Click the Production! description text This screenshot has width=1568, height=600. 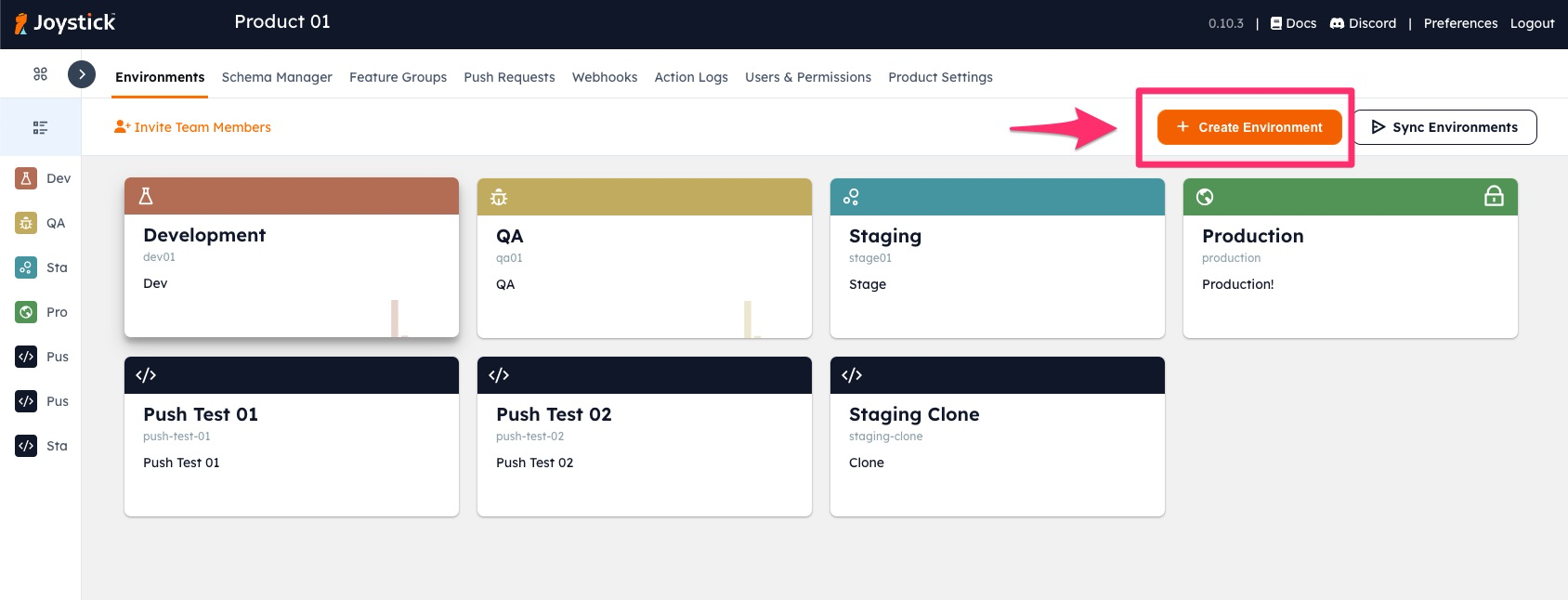pyautogui.click(x=1238, y=284)
